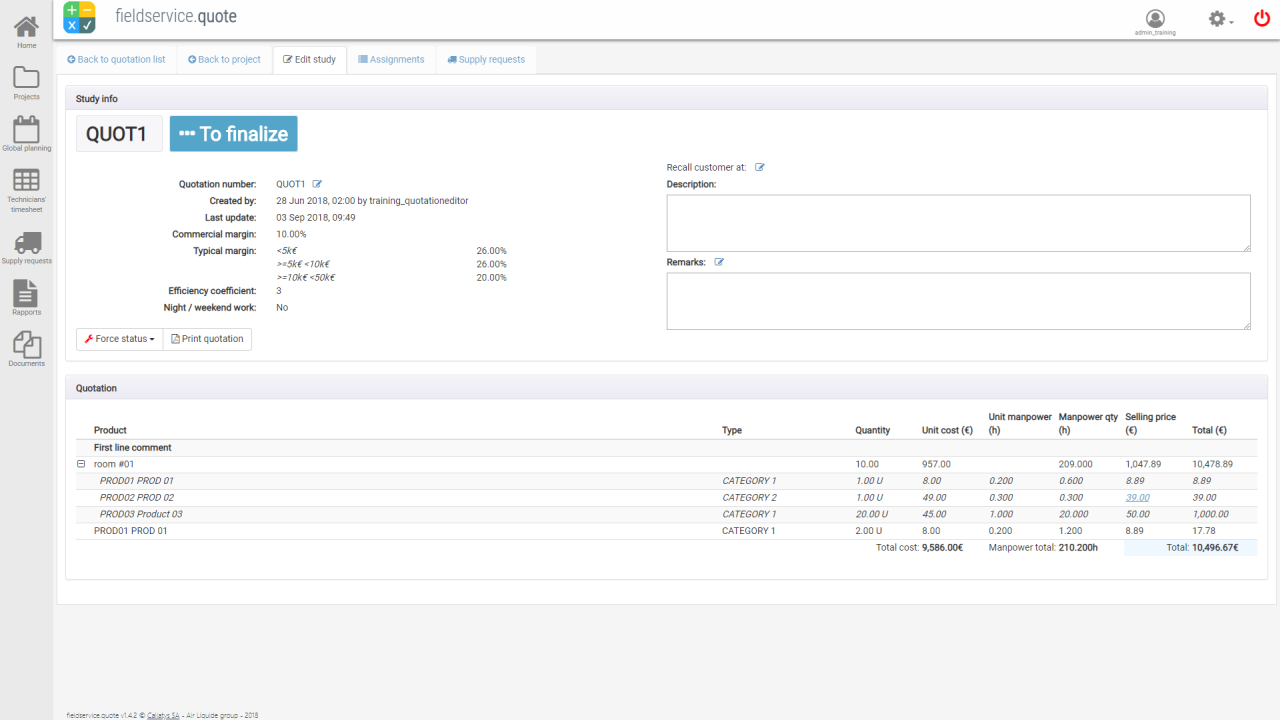Select the Edit study tab
This screenshot has width=1280, height=720.
(310, 60)
